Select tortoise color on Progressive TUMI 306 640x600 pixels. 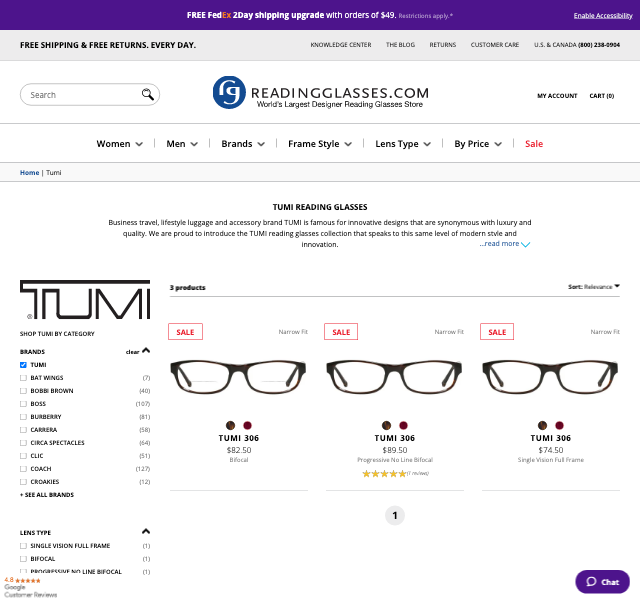pyautogui.click(x=387, y=425)
